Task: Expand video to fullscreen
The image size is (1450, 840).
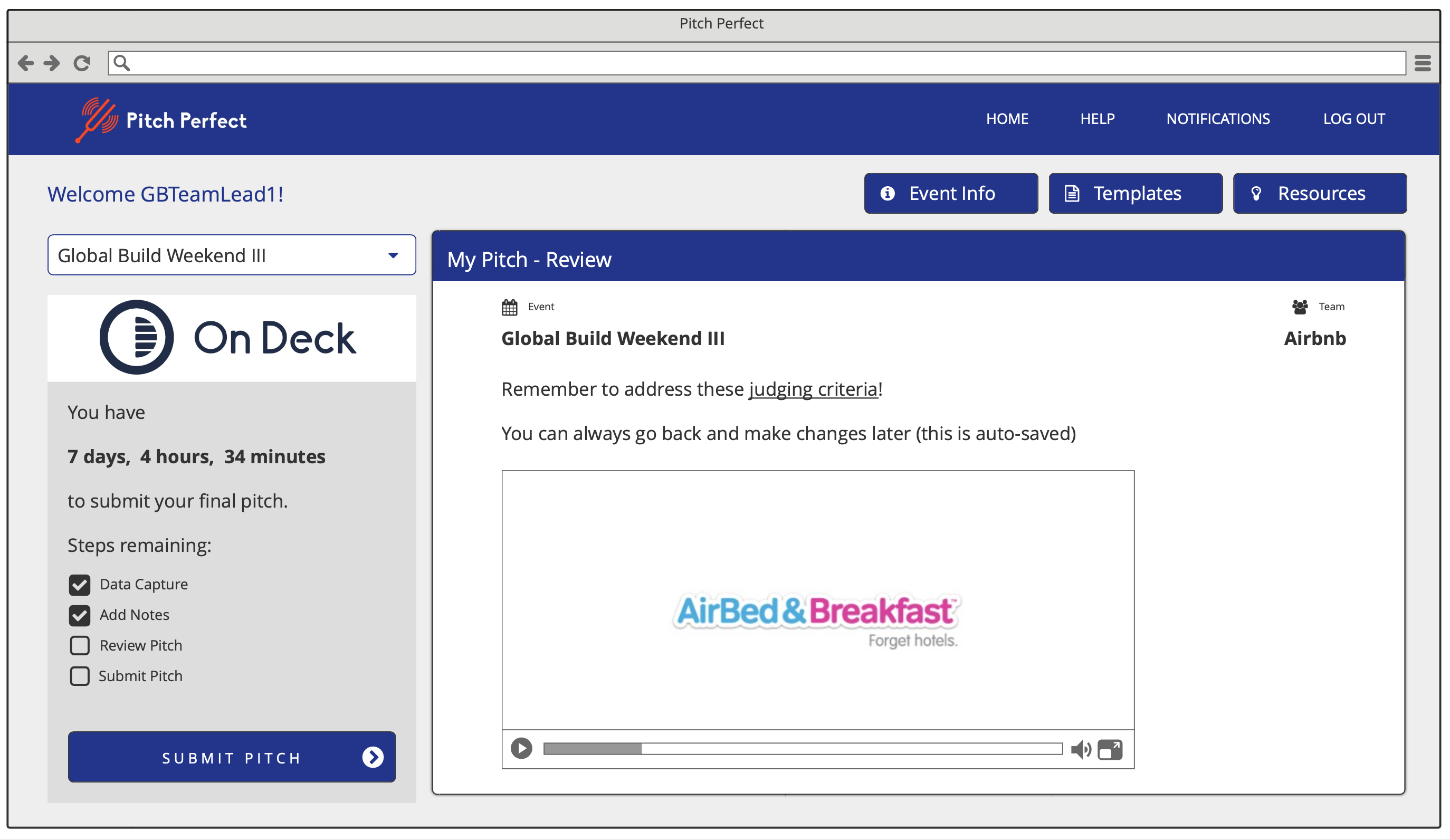Action: pyautogui.click(x=1110, y=749)
